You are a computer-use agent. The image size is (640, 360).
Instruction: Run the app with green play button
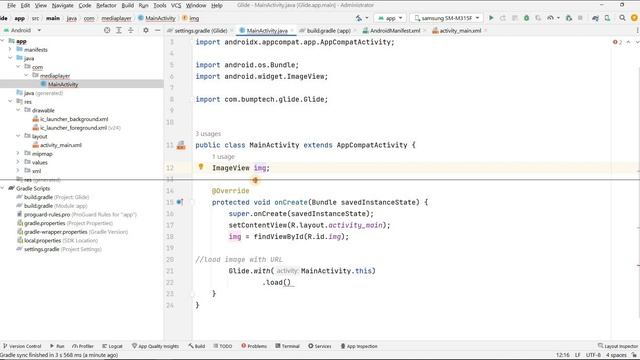pos(491,18)
